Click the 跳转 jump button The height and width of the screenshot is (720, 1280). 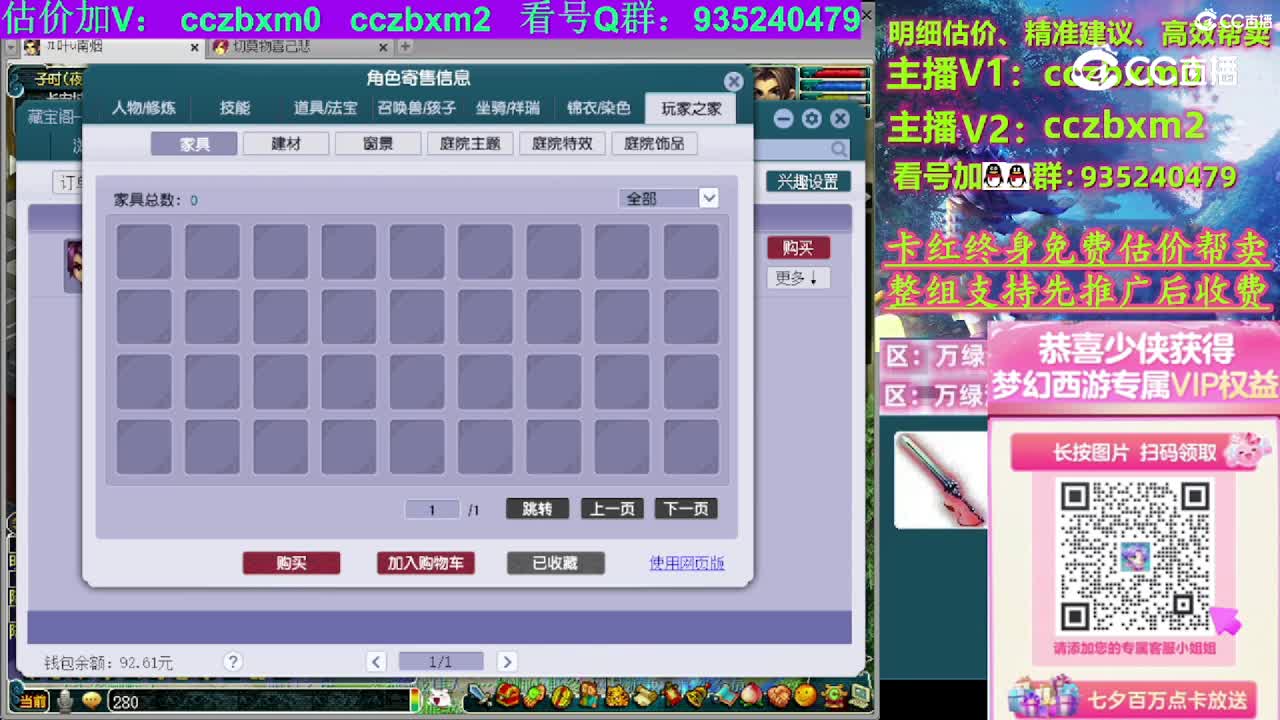point(537,509)
